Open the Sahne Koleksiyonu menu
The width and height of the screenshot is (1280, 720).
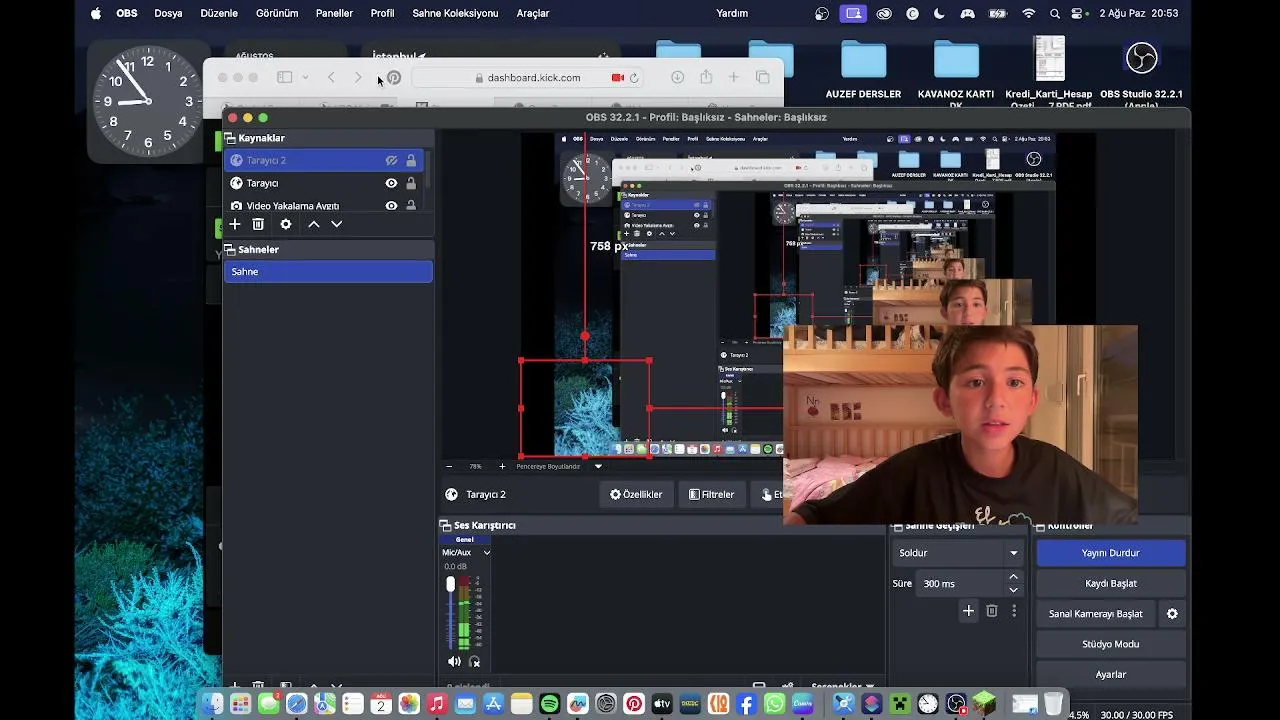455,13
